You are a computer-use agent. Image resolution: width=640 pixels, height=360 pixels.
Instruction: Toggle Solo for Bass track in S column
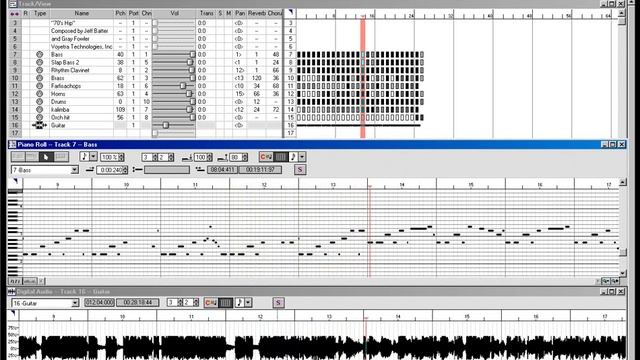(x=220, y=54)
